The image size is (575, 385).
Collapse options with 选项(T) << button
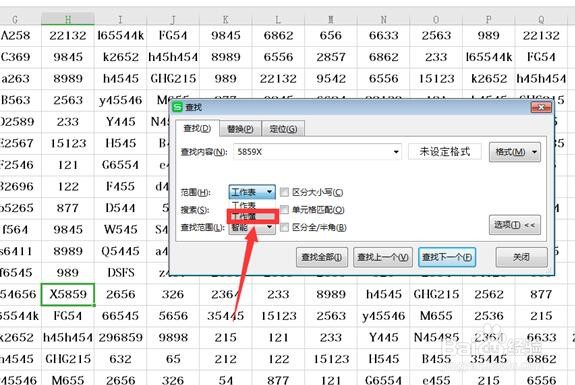[514, 225]
